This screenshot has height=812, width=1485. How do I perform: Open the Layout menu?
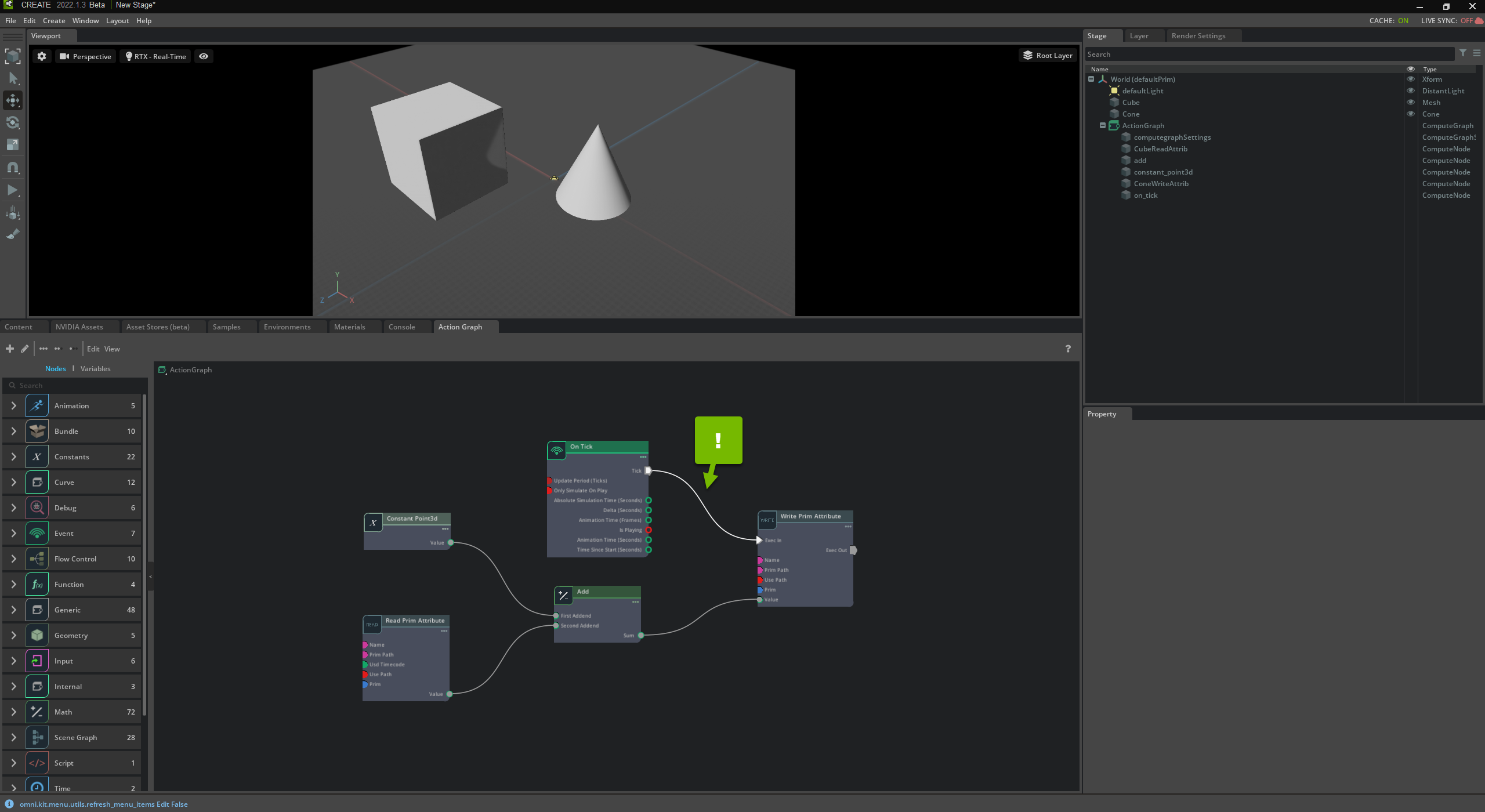click(x=117, y=20)
